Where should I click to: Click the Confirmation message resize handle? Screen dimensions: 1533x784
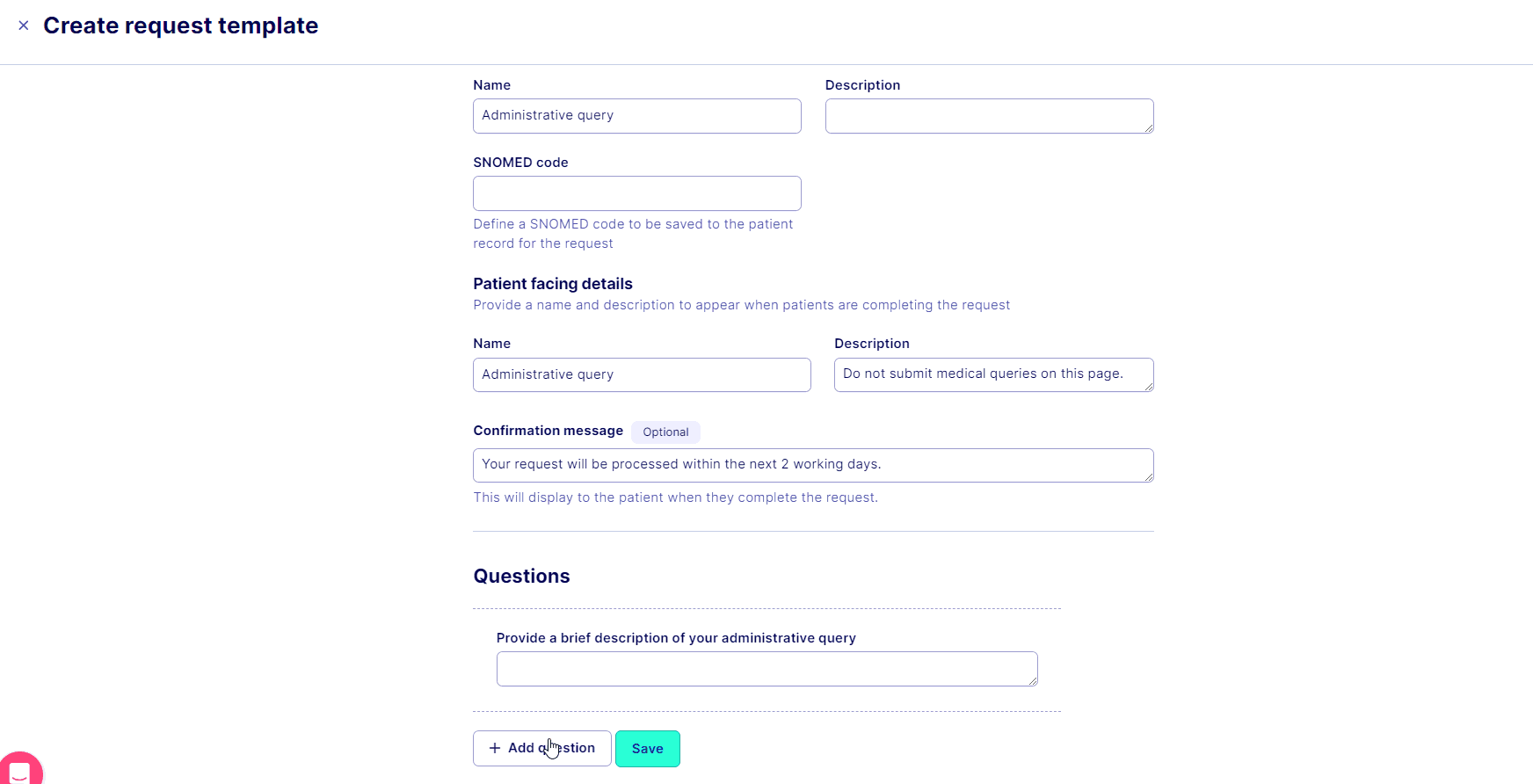click(x=1148, y=477)
